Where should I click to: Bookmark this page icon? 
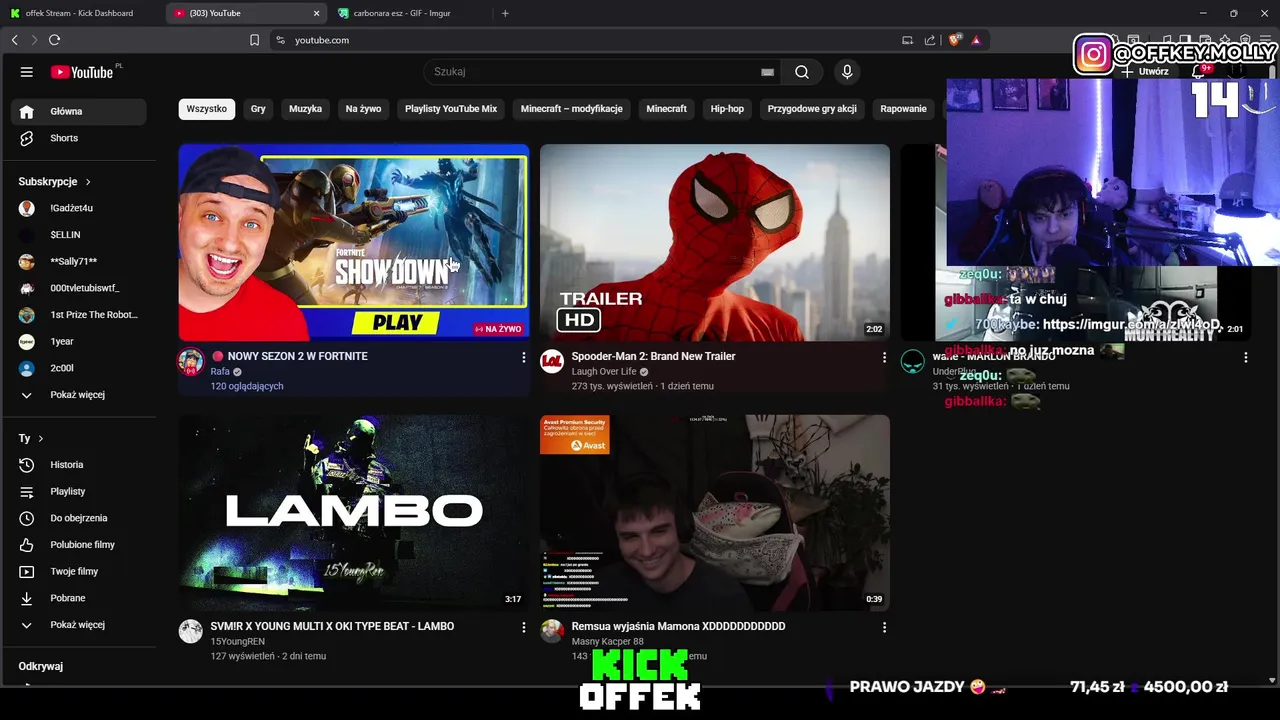coord(254,40)
